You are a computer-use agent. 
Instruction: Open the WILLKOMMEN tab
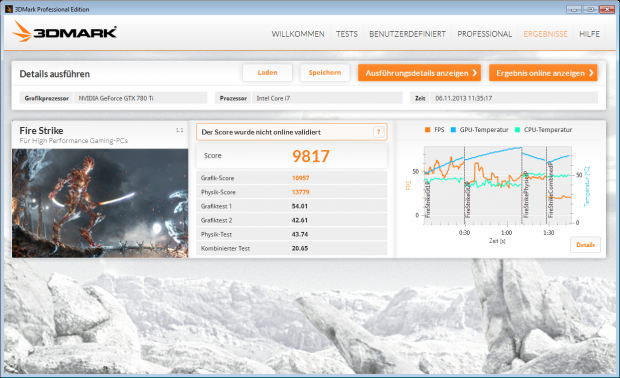point(298,34)
